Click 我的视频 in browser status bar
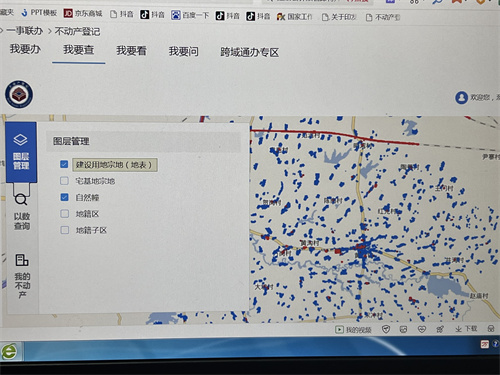The image size is (500, 375). pyautogui.click(x=353, y=330)
